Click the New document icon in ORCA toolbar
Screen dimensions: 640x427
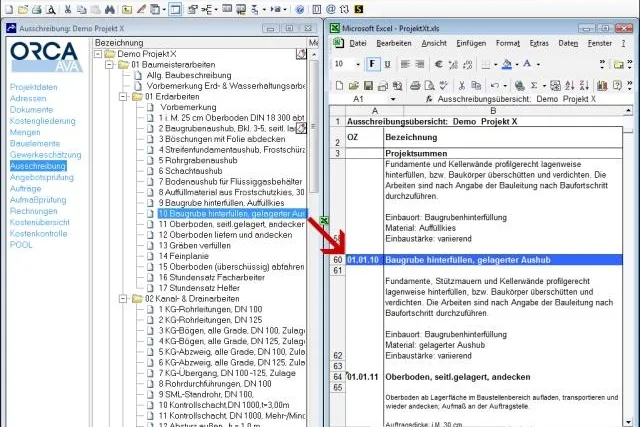(x=9, y=9)
